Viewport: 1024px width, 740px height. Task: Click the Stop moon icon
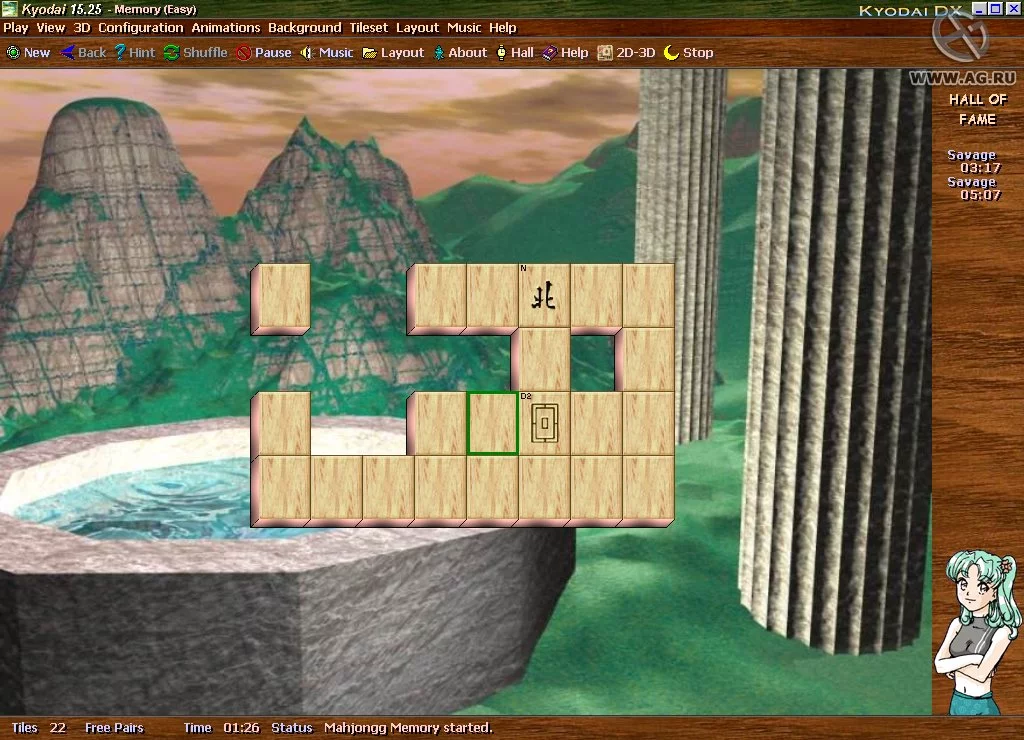coord(671,53)
